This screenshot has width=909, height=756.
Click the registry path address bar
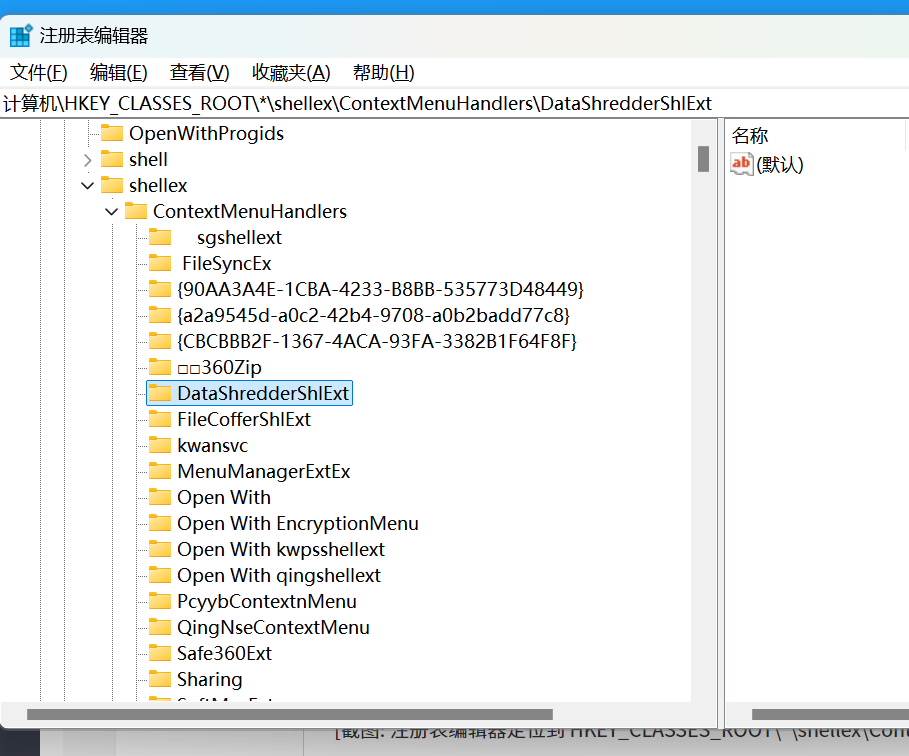point(454,104)
